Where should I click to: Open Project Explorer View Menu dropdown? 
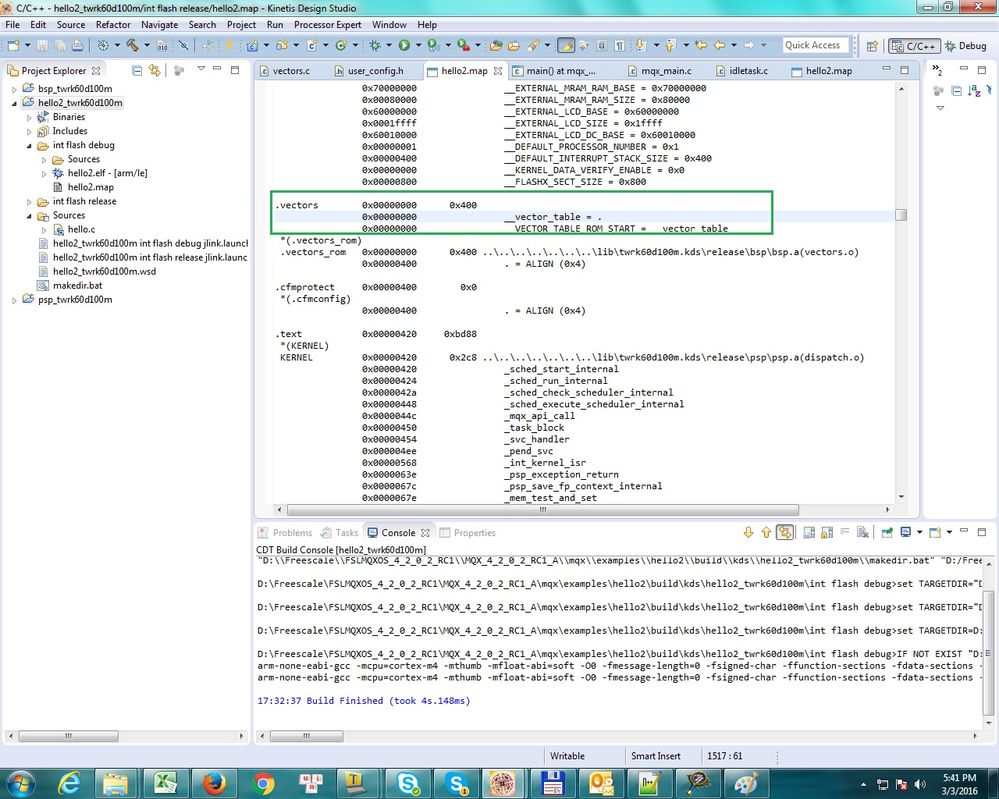coord(201,69)
